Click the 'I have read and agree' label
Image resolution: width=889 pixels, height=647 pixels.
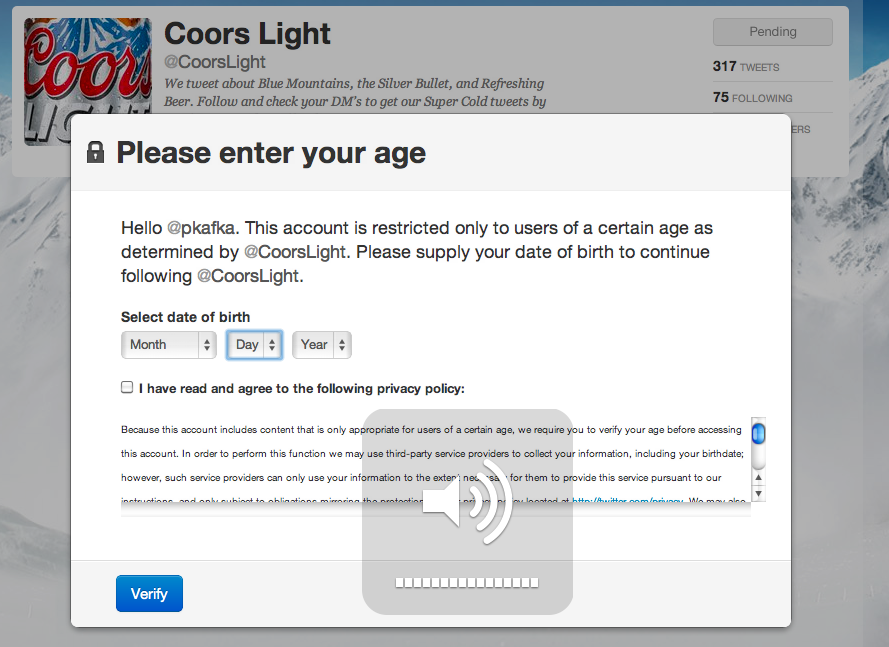click(x=302, y=388)
